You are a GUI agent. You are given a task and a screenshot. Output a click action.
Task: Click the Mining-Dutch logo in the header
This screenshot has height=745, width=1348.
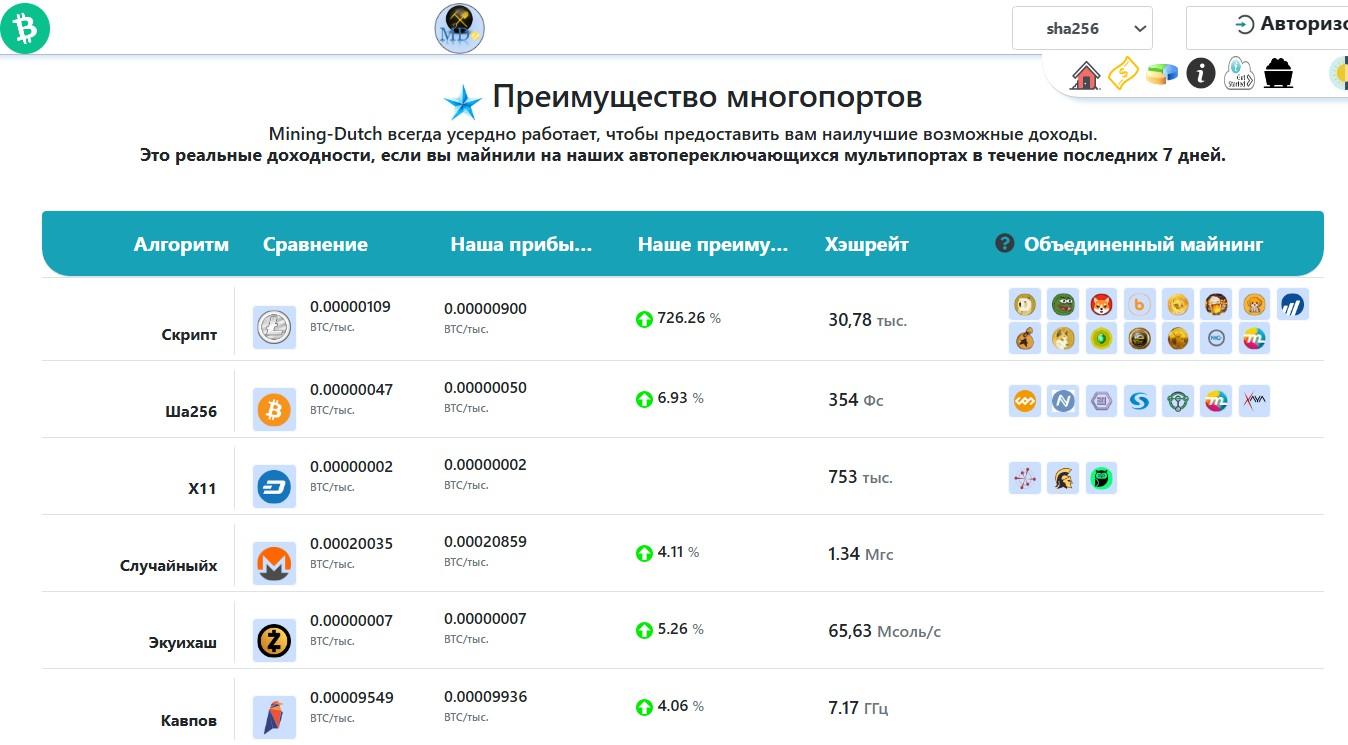tap(459, 28)
